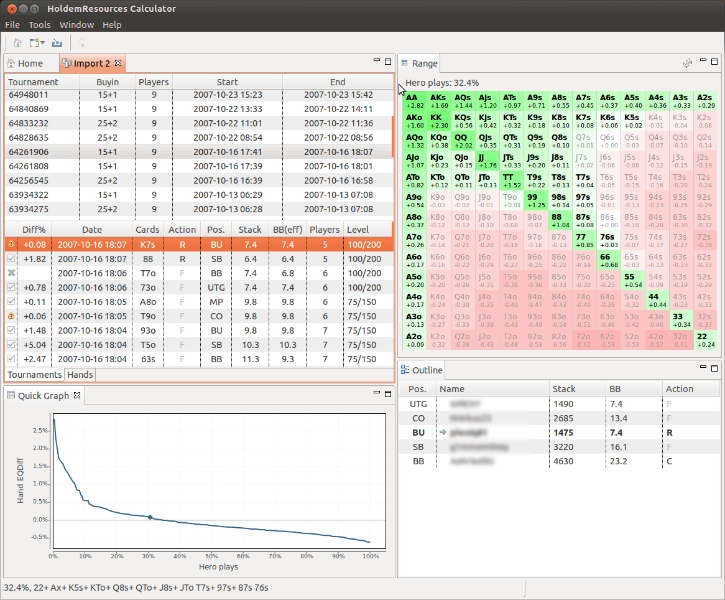
Task: Click the hero arrow icon in BU row
Action: (443, 433)
